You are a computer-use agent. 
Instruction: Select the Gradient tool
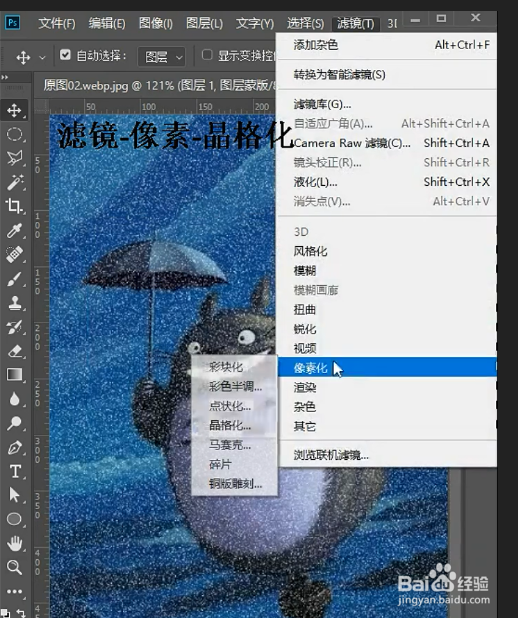click(15, 374)
